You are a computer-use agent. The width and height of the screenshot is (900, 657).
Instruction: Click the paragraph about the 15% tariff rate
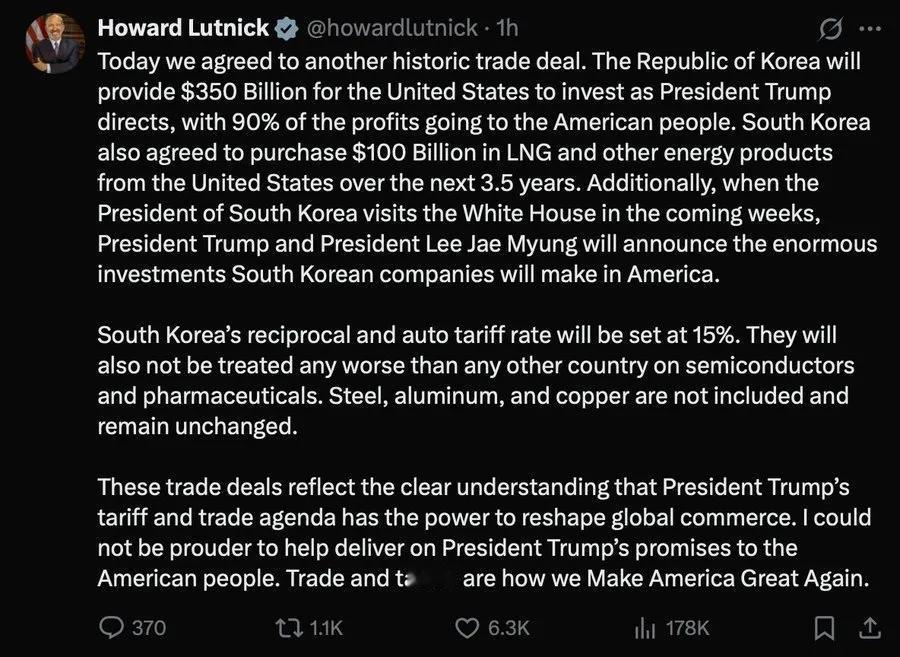tap(476, 380)
